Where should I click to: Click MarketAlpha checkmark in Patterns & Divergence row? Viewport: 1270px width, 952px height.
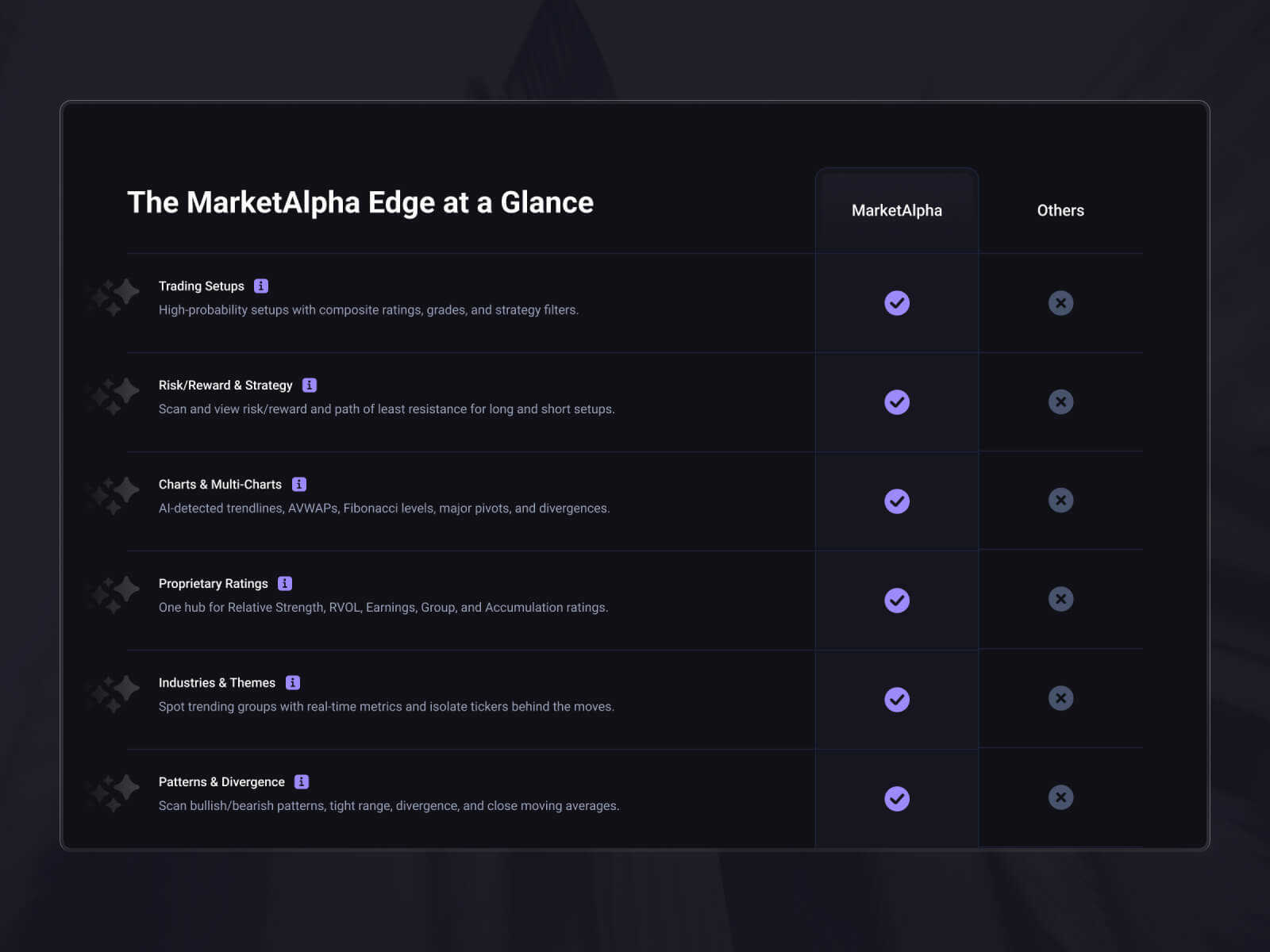click(x=897, y=799)
